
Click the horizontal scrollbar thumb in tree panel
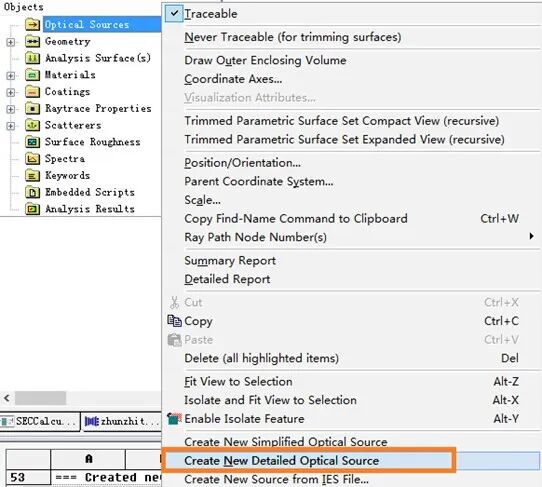coord(40,398)
